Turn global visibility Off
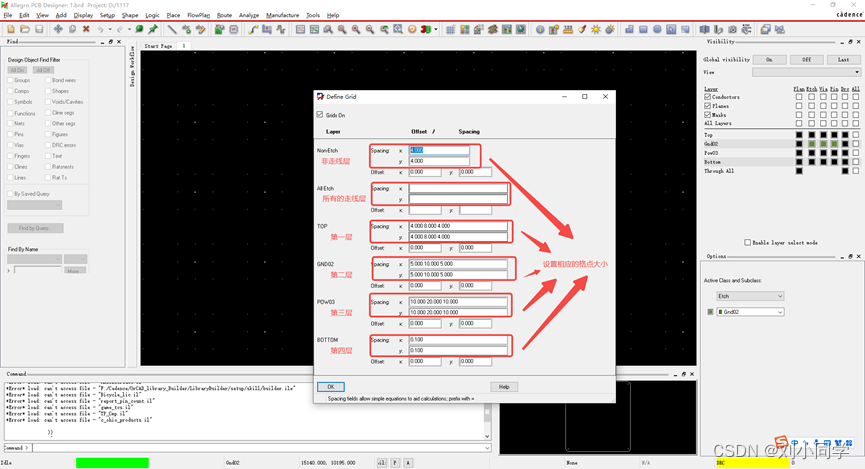Image resolution: width=865 pixels, height=469 pixels. pos(806,60)
